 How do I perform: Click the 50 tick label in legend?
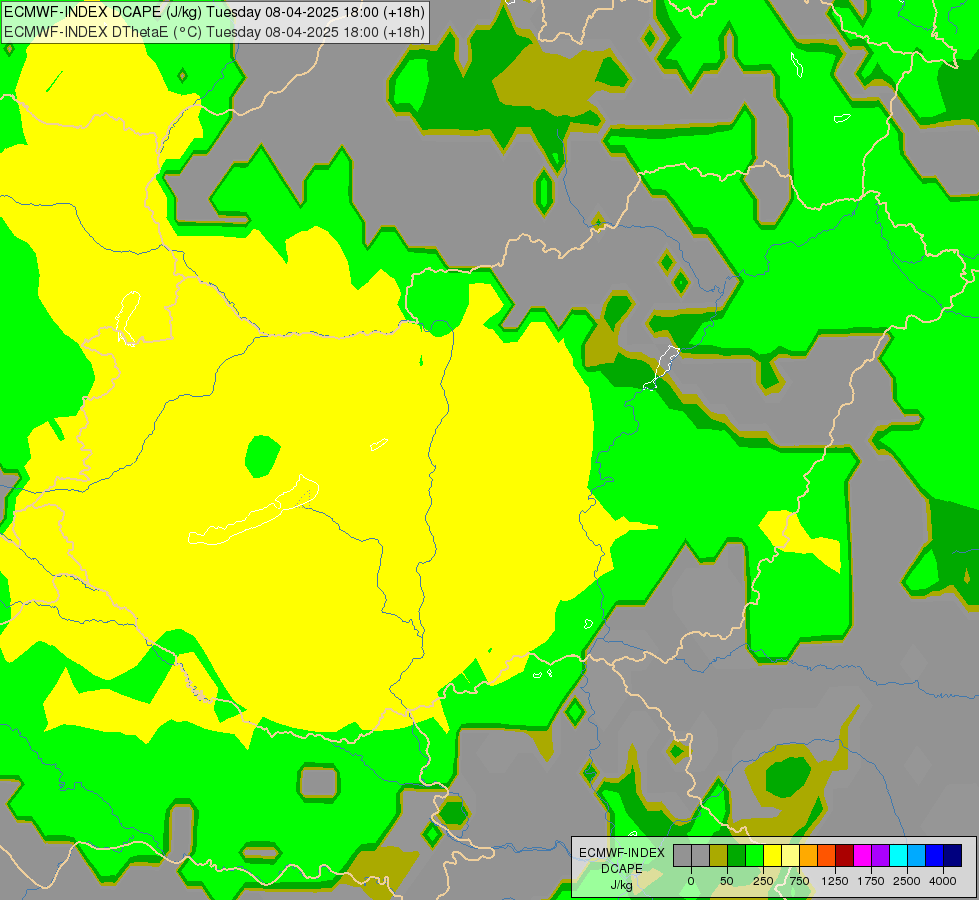(727, 881)
